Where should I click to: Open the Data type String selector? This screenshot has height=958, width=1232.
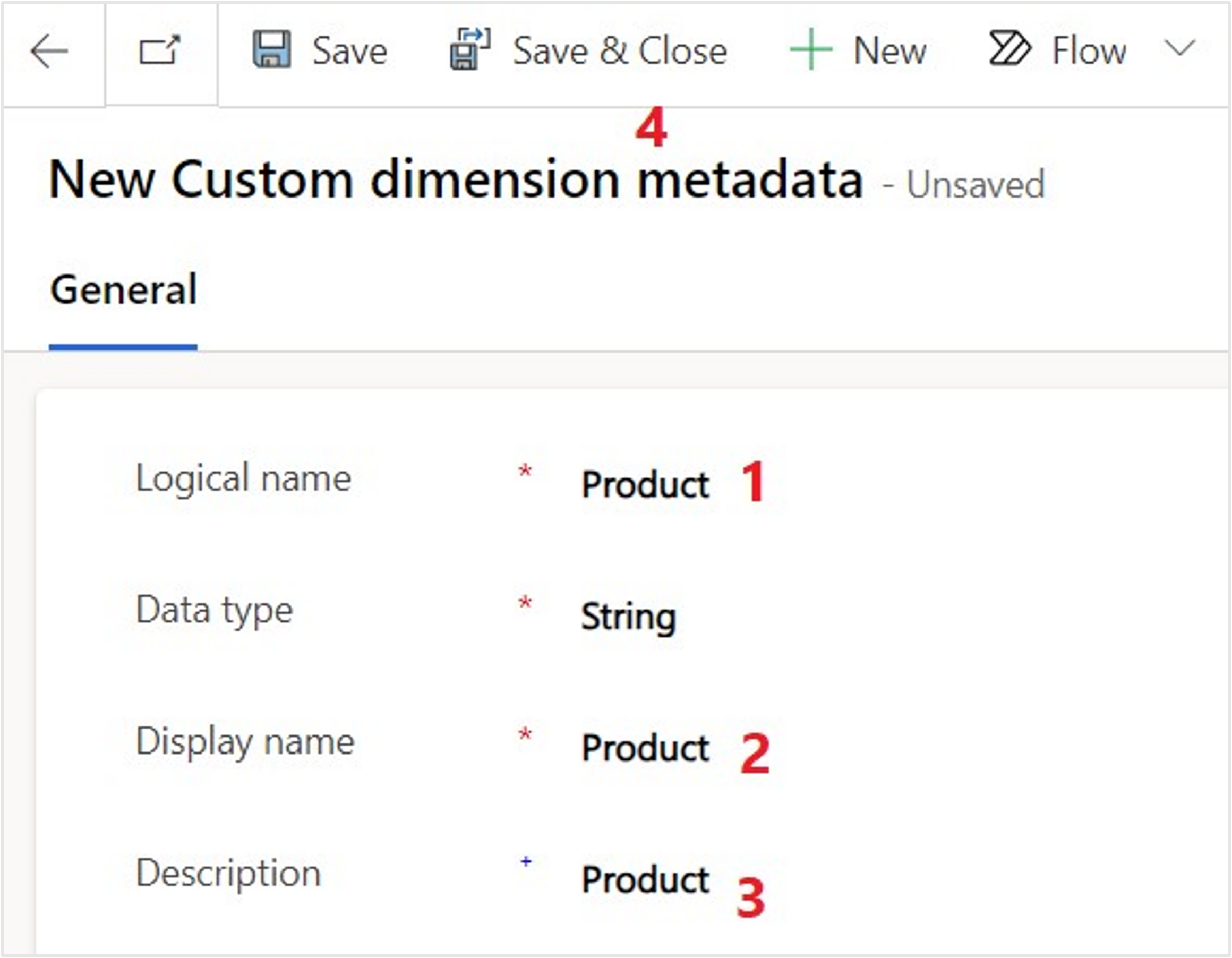pyautogui.click(x=628, y=616)
